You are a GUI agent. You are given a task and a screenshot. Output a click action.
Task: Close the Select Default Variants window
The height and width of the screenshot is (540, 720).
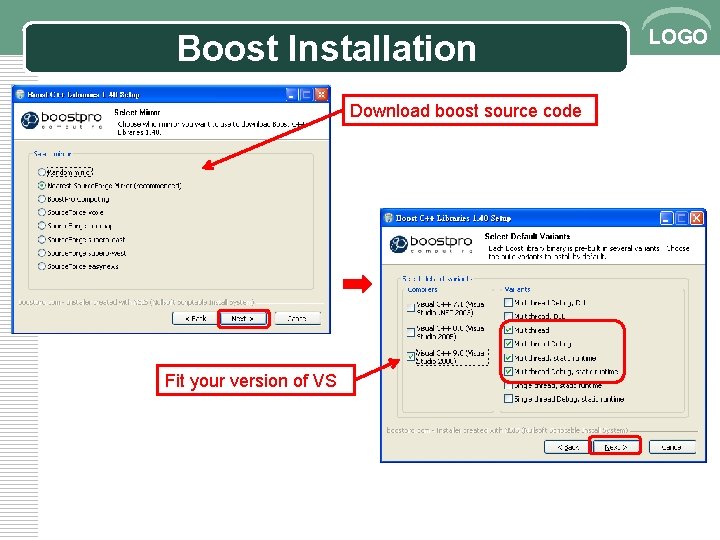[x=697, y=218]
